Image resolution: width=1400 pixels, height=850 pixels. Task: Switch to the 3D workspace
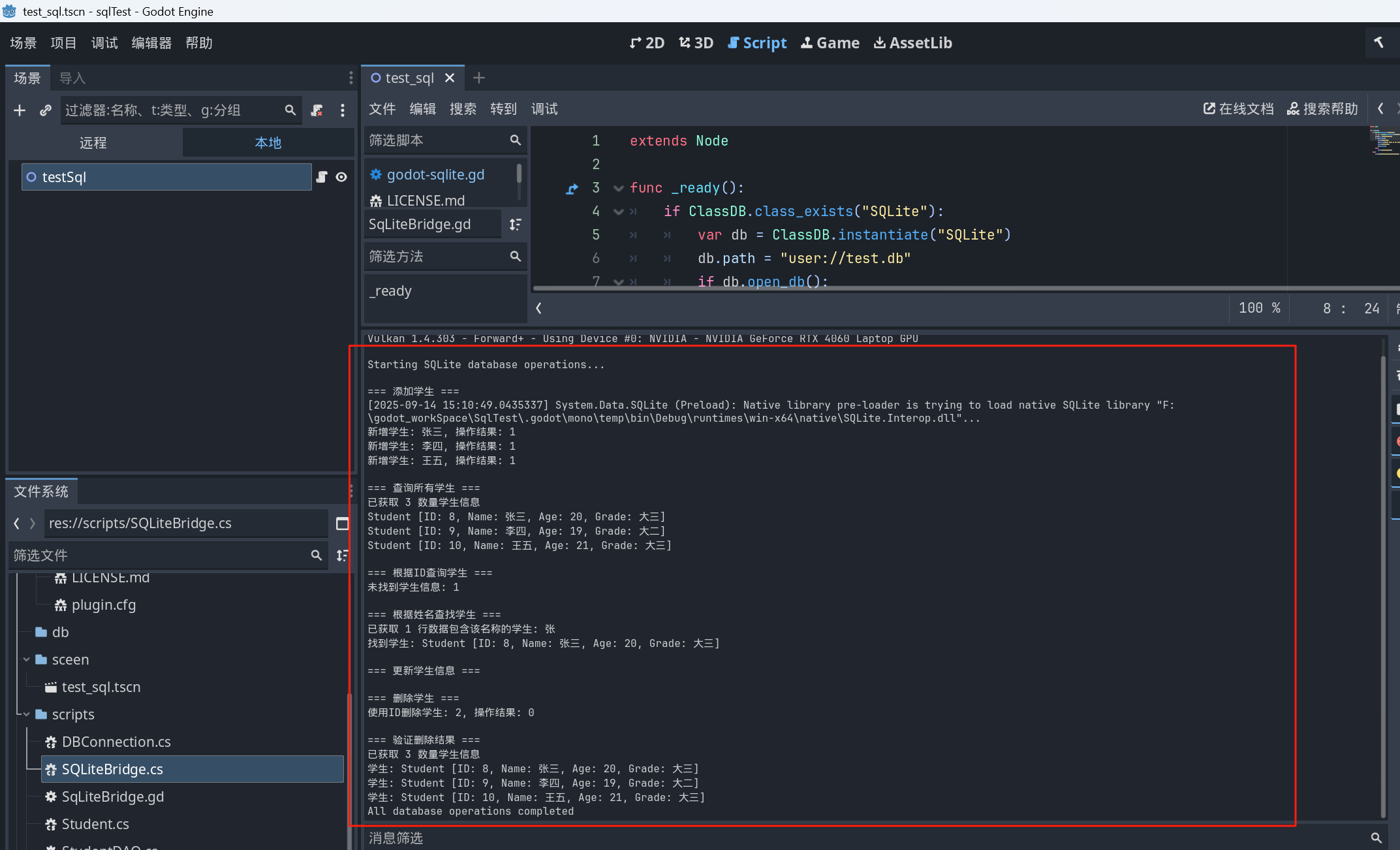[696, 43]
